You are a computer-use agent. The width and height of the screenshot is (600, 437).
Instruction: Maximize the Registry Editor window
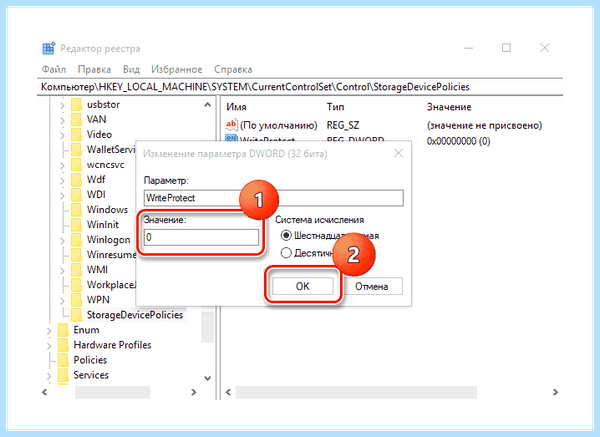point(506,48)
